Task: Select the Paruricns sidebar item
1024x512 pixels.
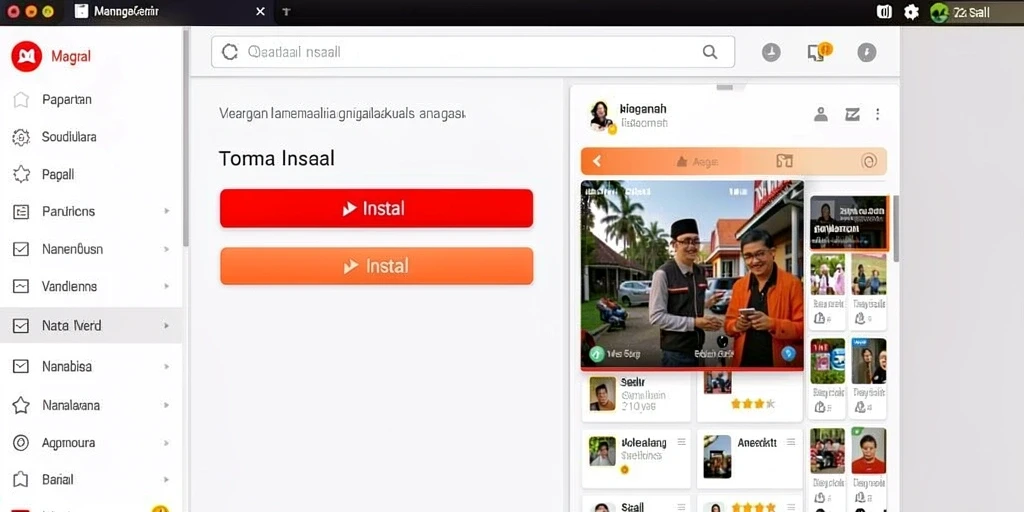Action: (69, 212)
